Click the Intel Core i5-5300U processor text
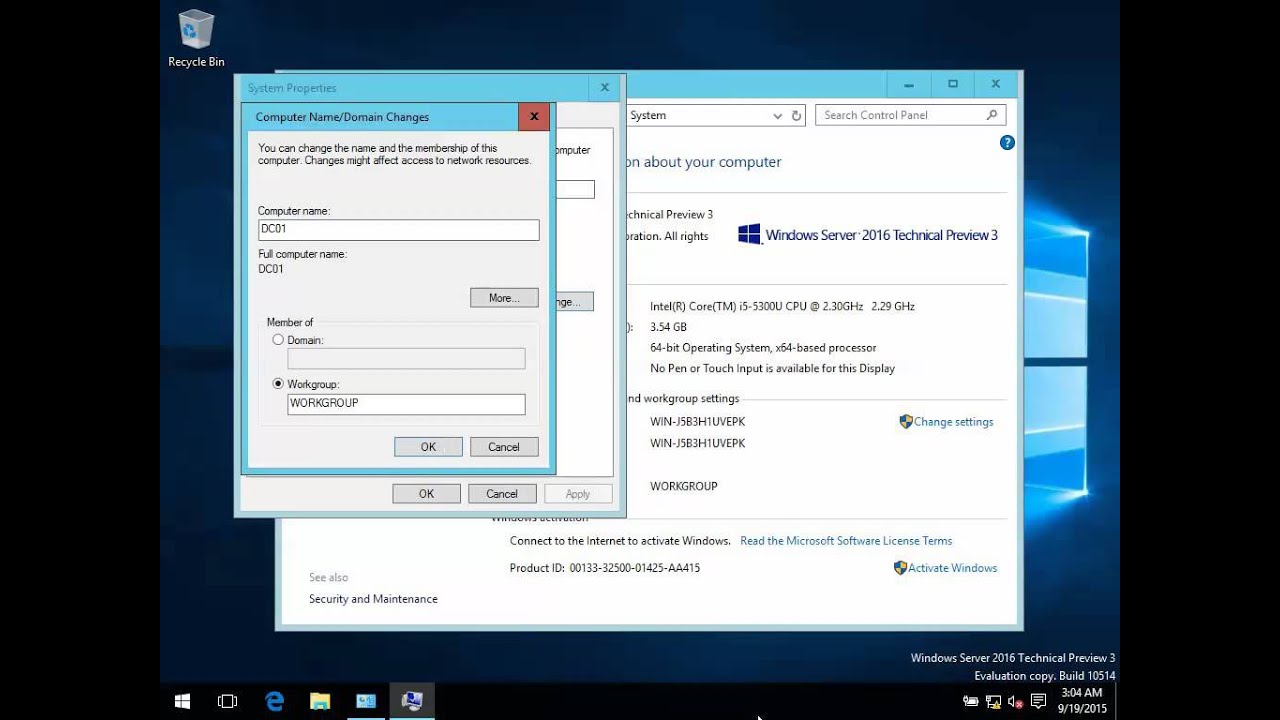 tap(782, 307)
